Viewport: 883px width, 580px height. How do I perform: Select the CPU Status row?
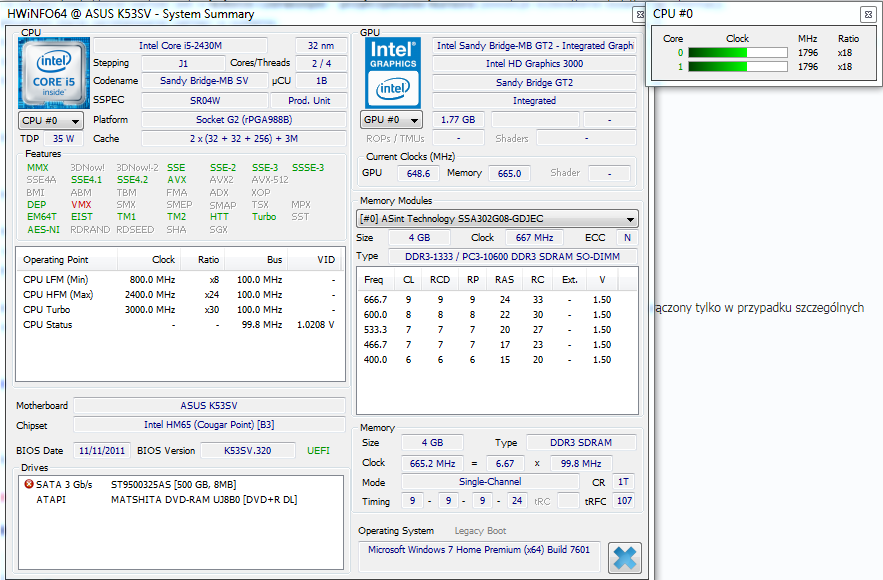pyautogui.click(x=180, y=324)
